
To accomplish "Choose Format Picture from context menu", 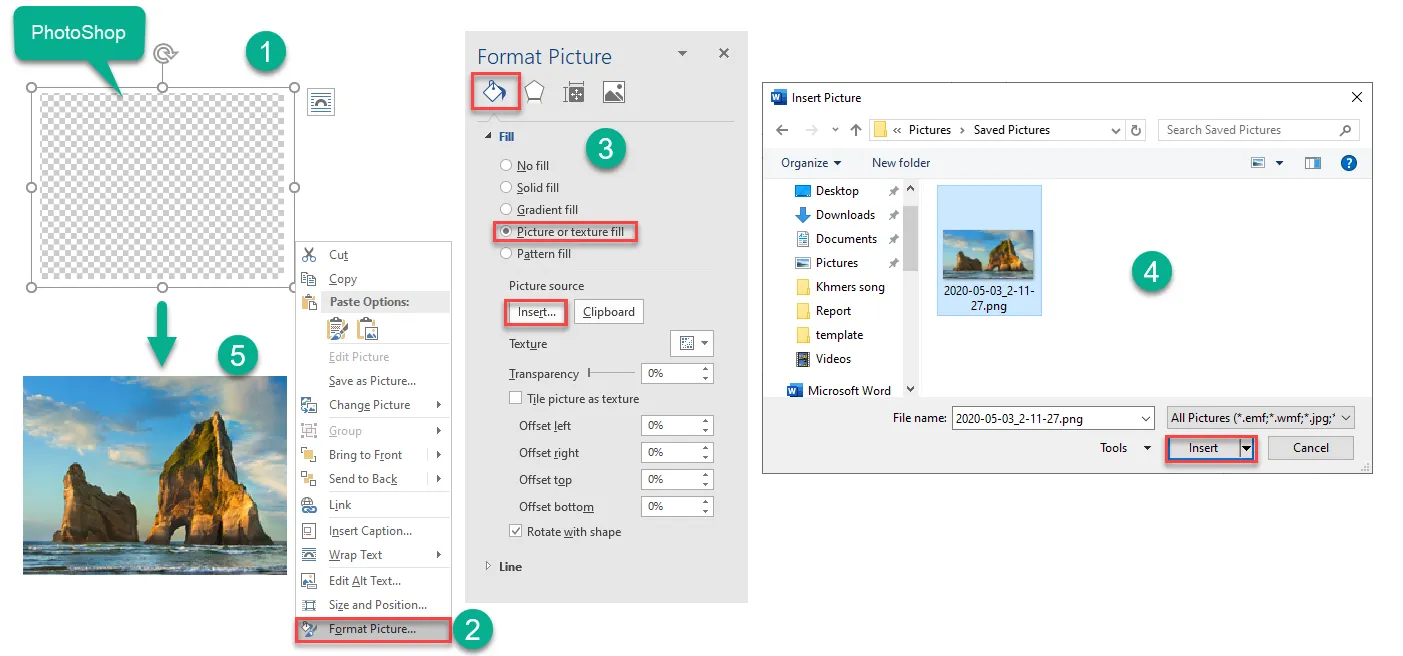I will pos(372,629).
